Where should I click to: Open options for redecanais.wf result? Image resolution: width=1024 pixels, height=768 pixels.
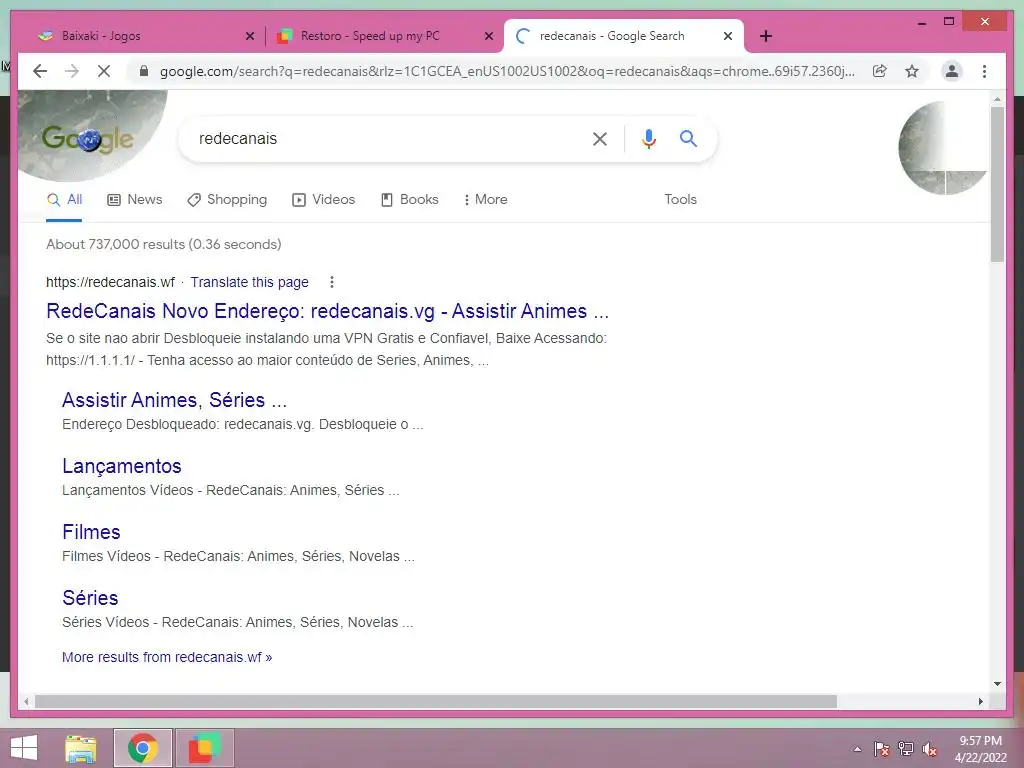[332, 282]
